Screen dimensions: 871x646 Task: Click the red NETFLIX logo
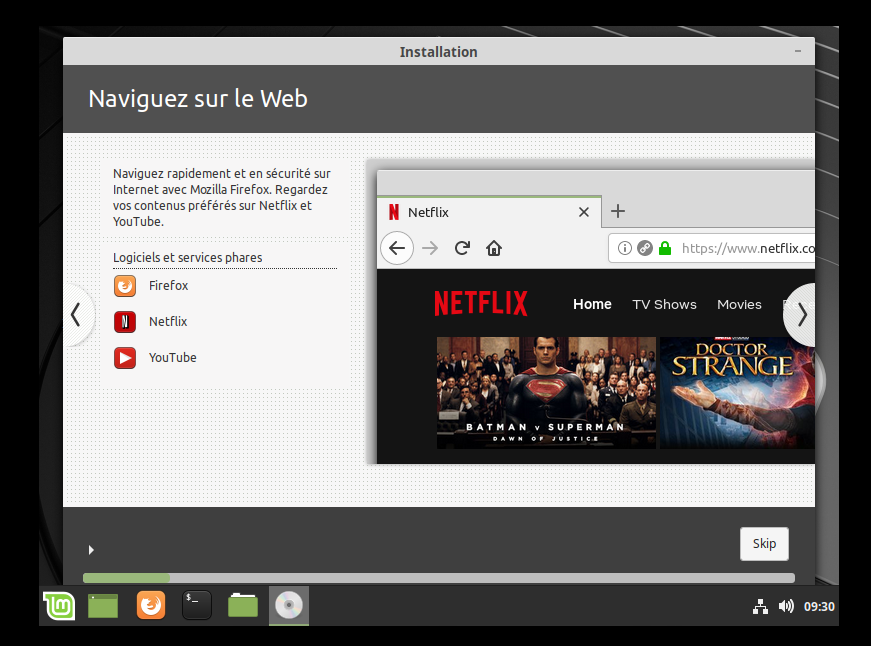[481, 303]
